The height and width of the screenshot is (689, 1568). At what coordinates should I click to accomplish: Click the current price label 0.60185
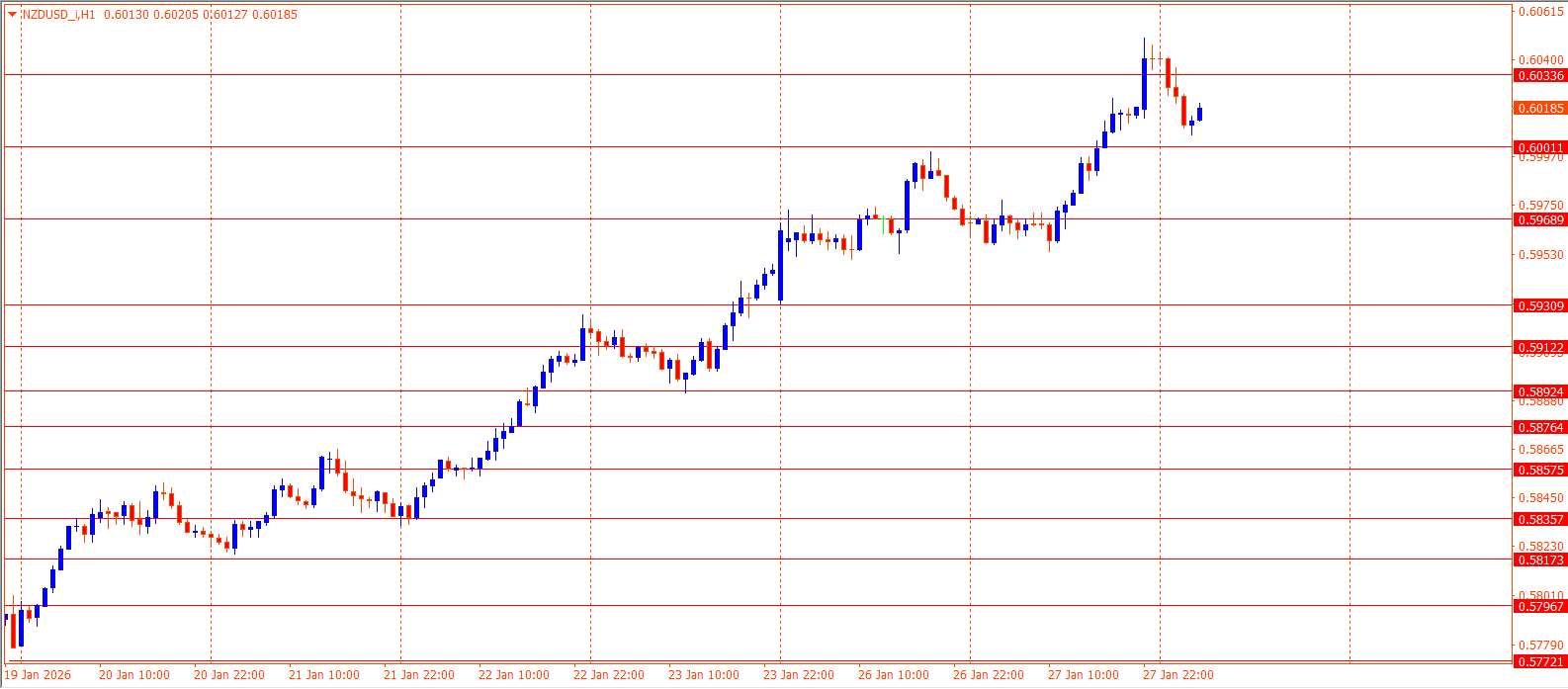(1540, 108)
